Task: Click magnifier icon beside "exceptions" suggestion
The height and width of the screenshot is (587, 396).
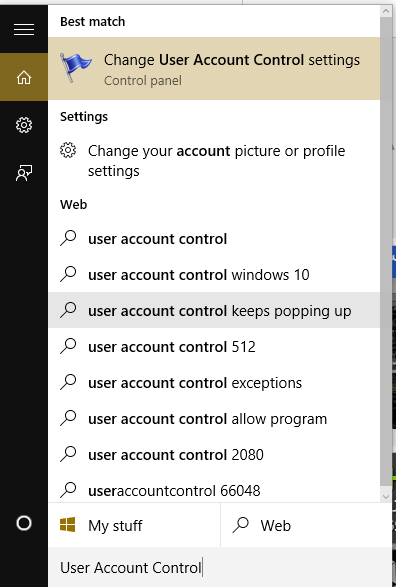Action: click(68, 382)
